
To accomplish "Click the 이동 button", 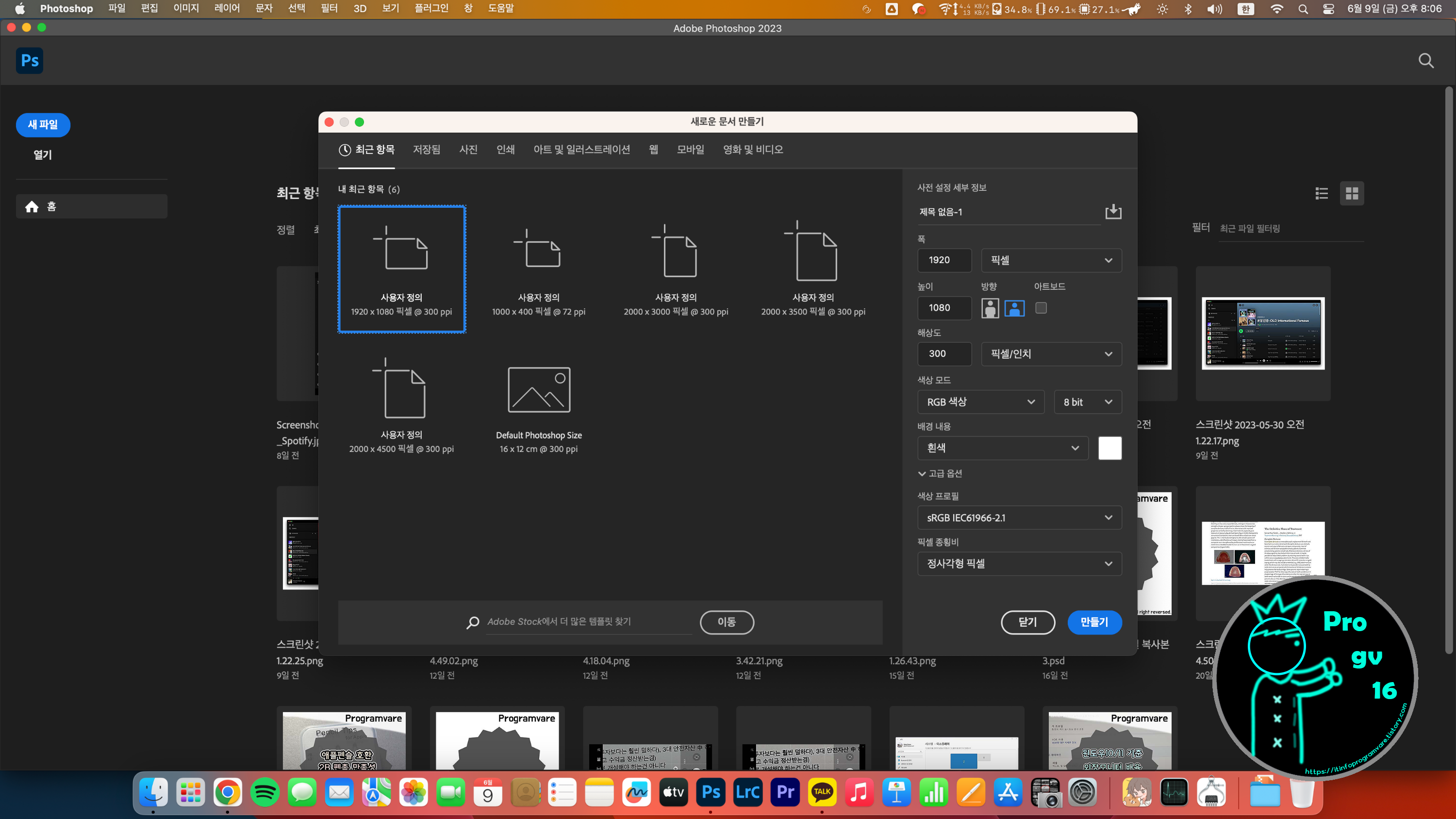I will point(727,622).
